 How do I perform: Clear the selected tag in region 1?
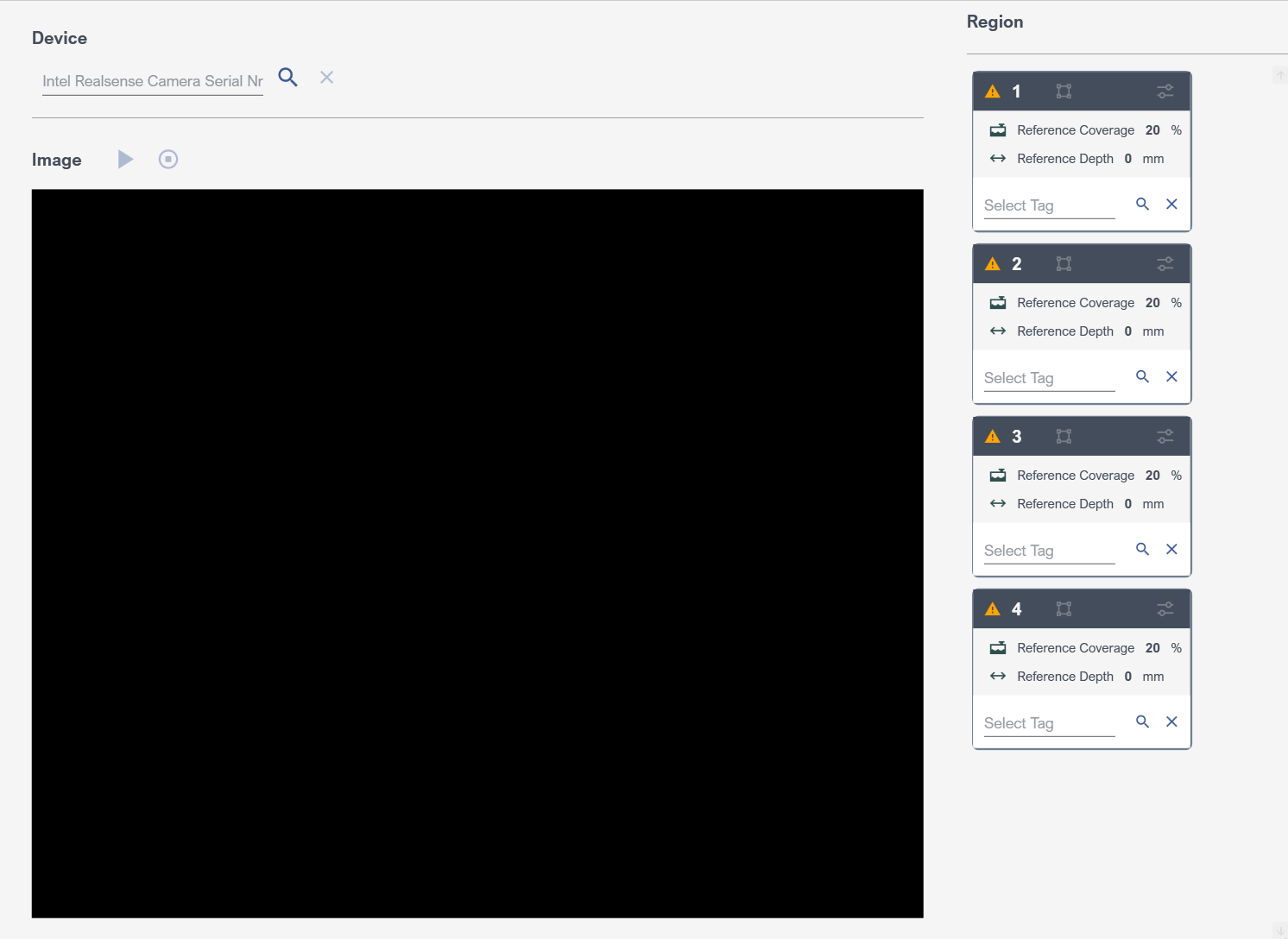coord(1171,205)
